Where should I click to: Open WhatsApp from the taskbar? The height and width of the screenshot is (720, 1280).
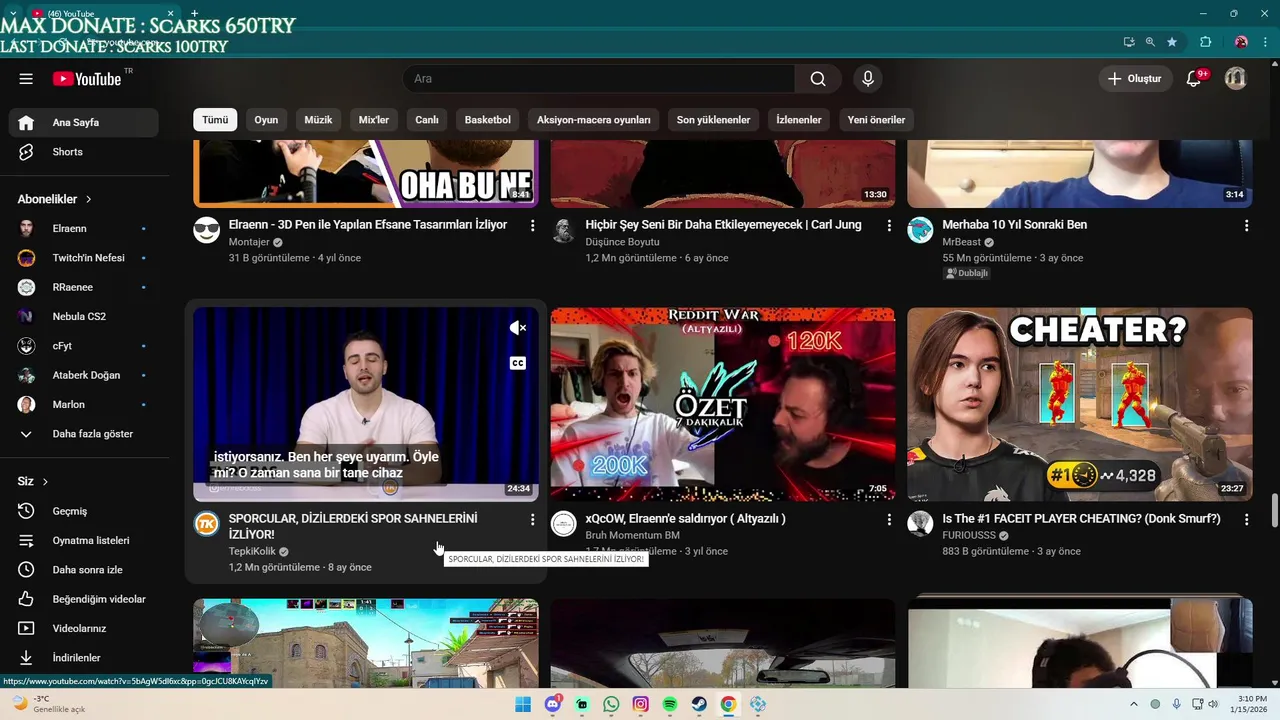pos(611,704)
